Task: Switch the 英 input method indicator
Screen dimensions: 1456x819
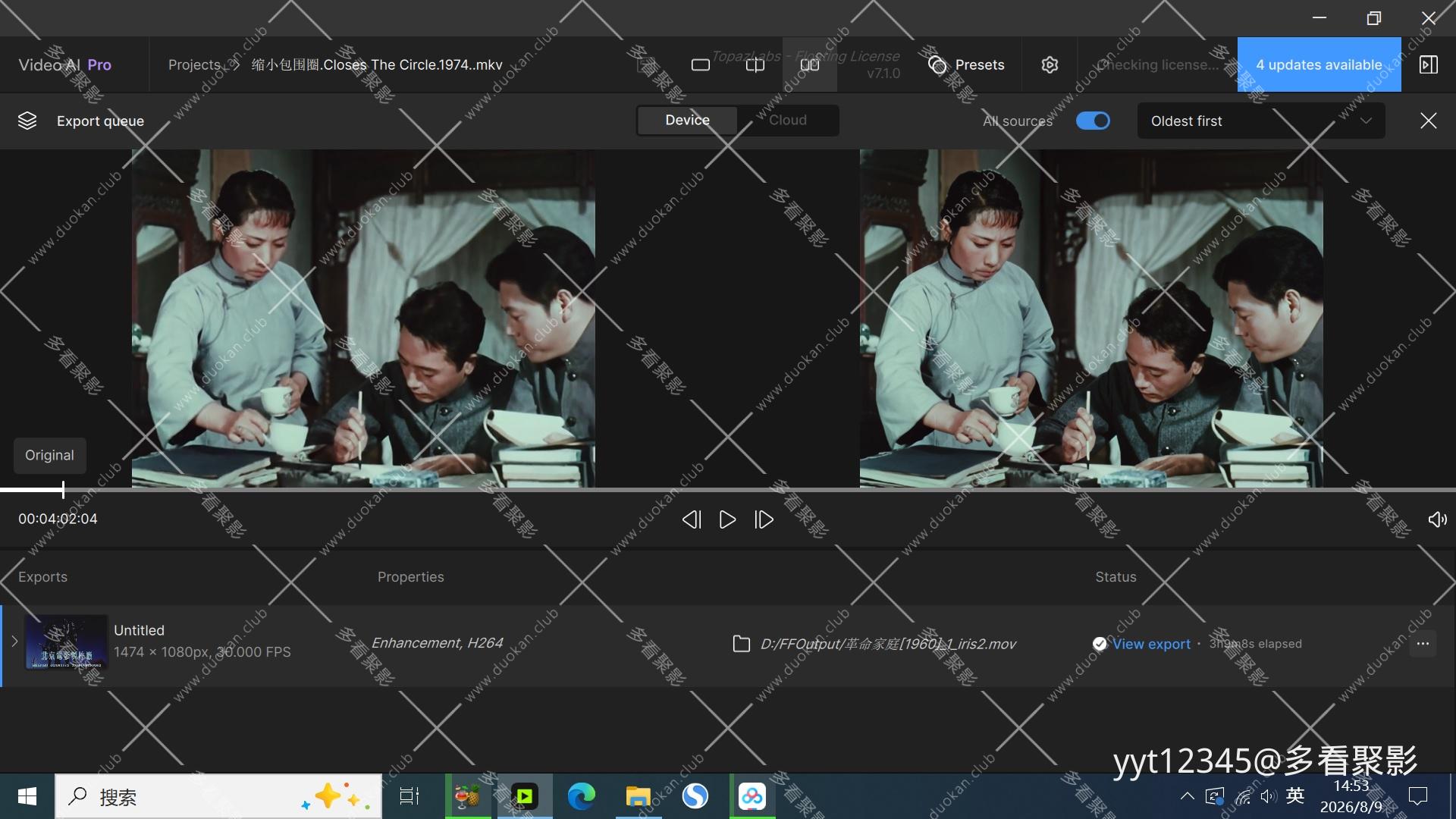Action: pos(1295,795)
